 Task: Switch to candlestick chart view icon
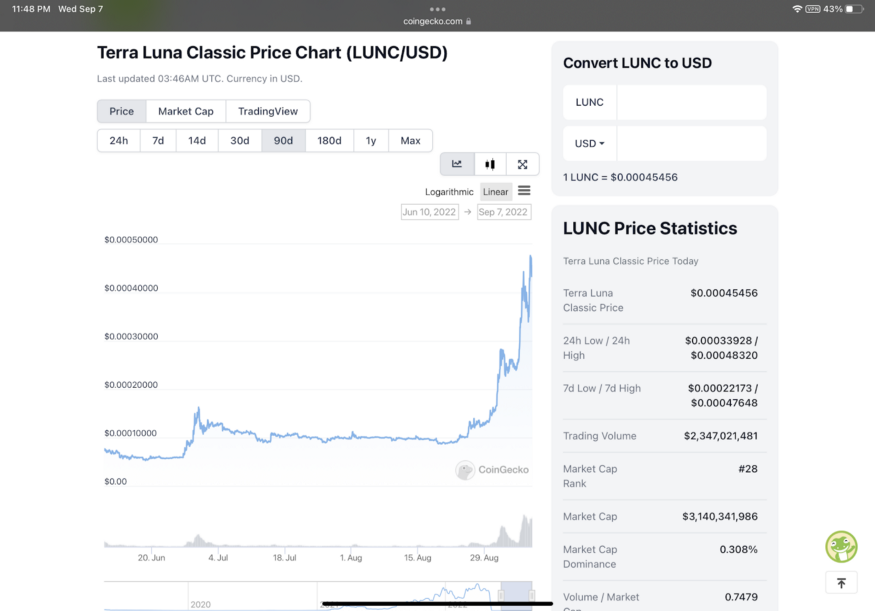pos(490,164)
